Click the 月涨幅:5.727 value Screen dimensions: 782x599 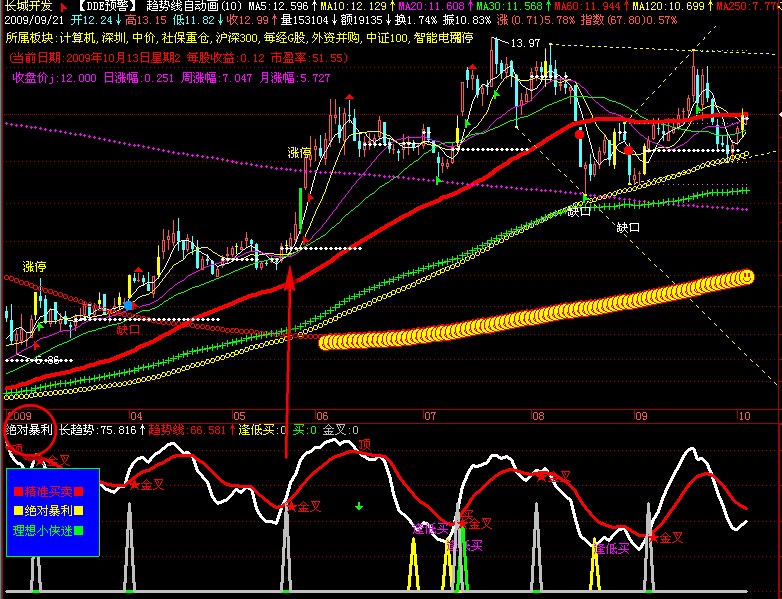point(295,78)
